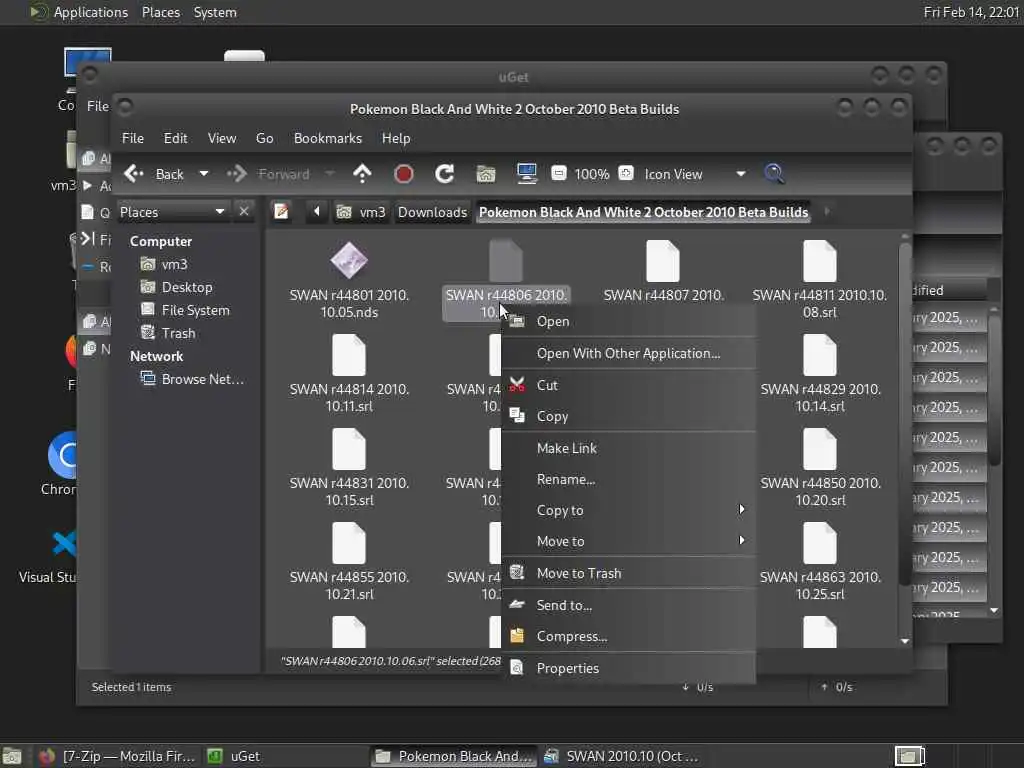Select the SWAN r44863 2010.10.25.srl file icon

820,543
